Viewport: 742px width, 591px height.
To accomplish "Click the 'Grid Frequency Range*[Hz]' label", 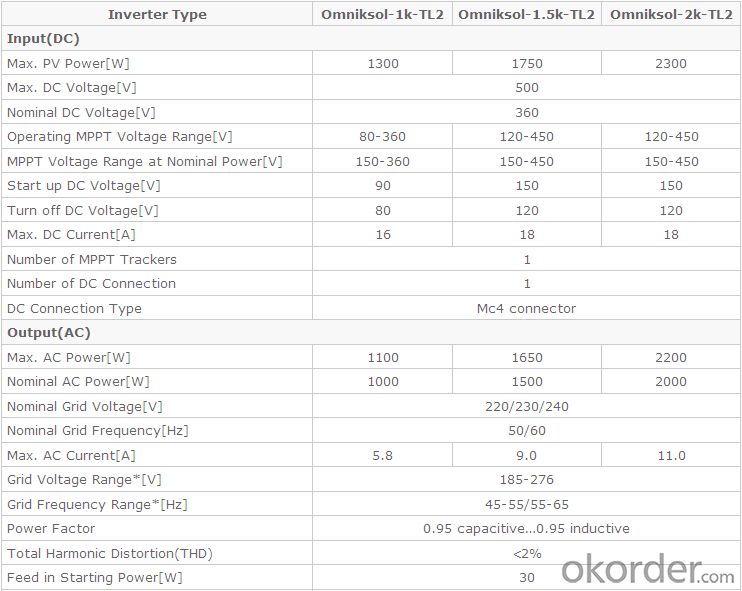I will [x=97, y=504].
